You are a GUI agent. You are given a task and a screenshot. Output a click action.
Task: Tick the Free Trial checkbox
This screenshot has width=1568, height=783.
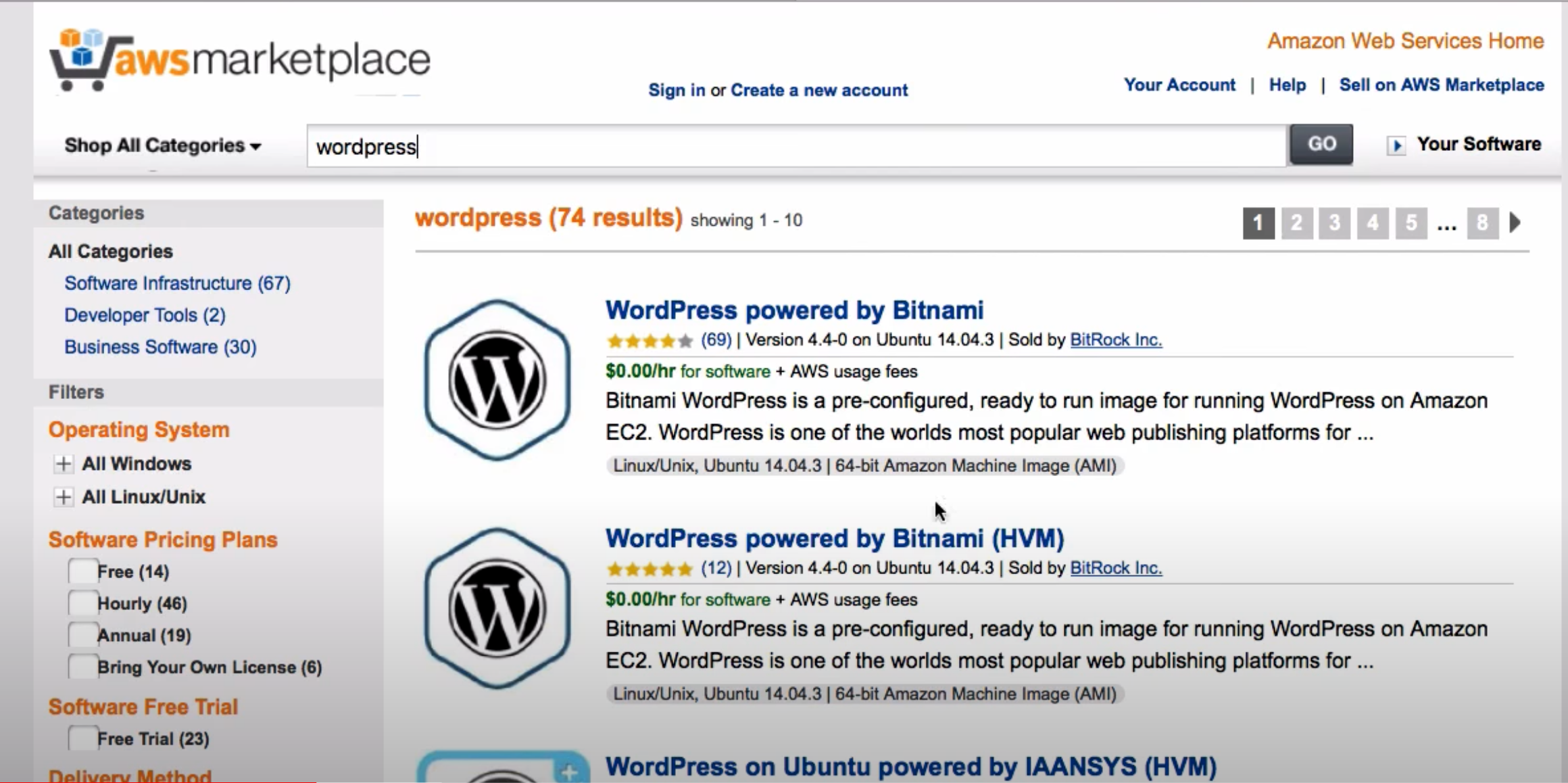83,738
